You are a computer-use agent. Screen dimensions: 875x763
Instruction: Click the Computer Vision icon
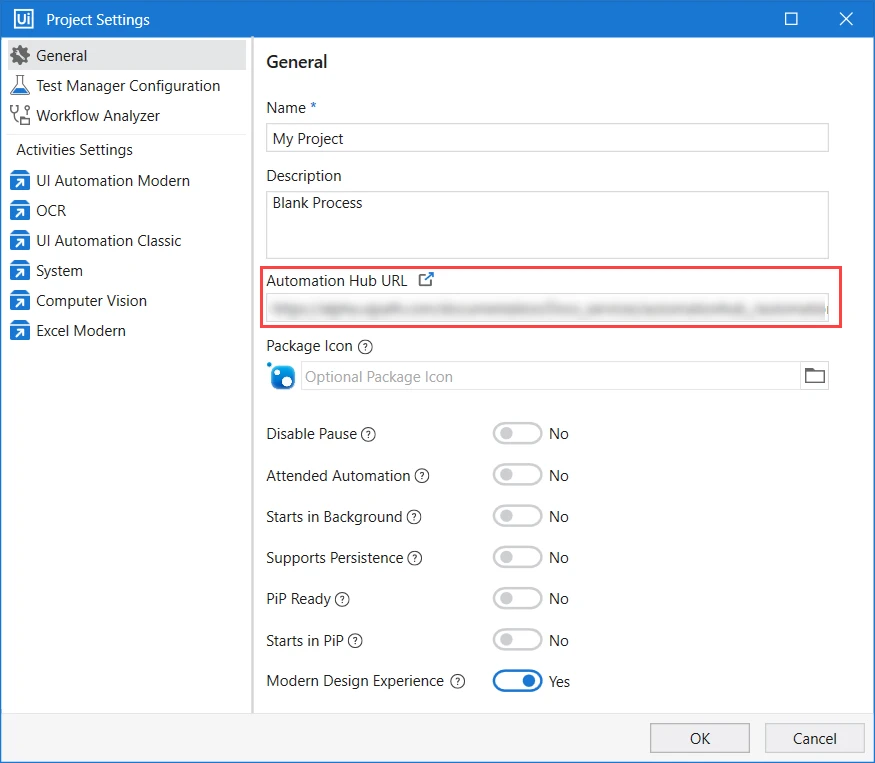pyautogui.click(x=20, y=301)
